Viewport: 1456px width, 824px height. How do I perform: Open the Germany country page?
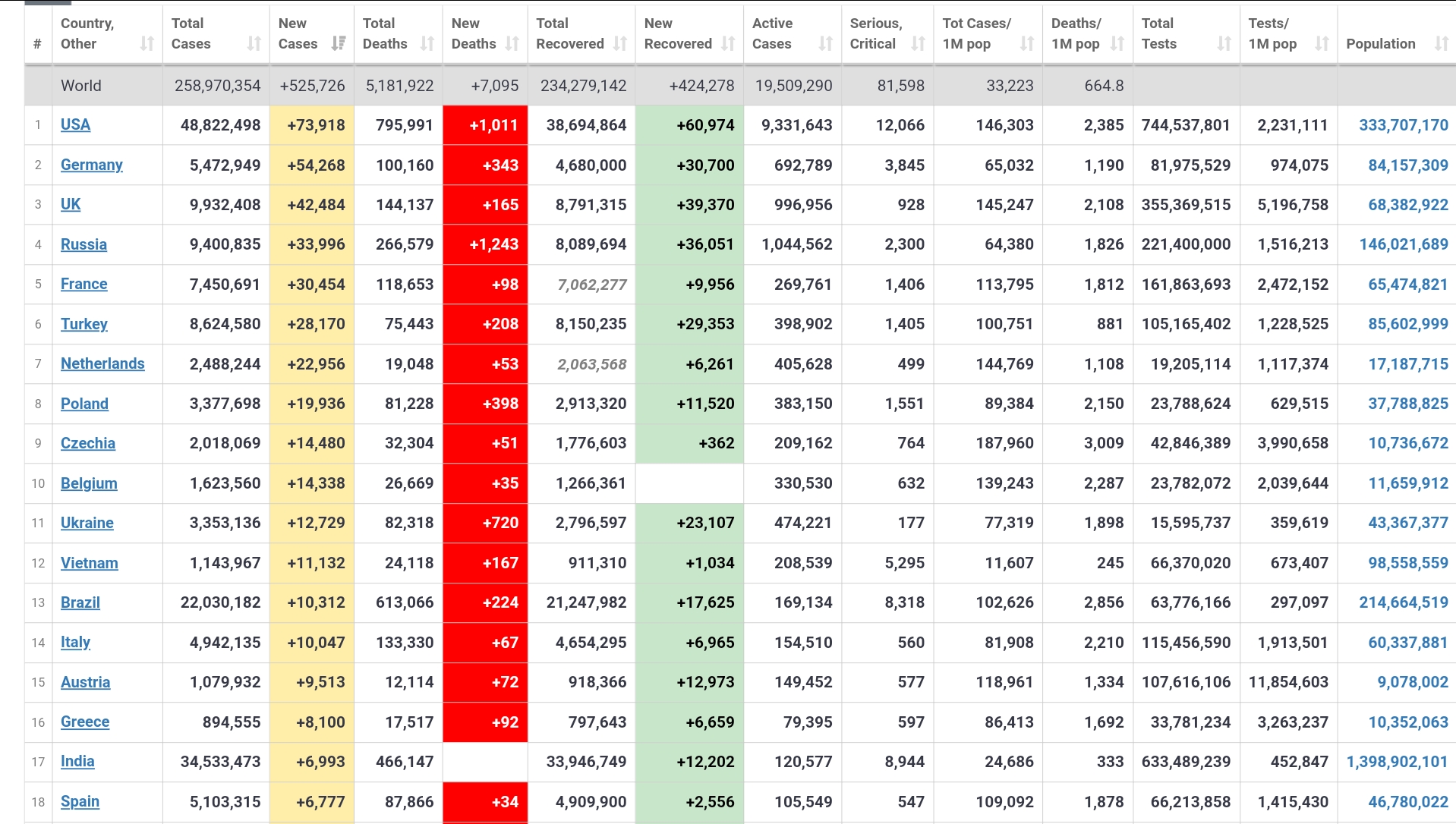point(91,165)
